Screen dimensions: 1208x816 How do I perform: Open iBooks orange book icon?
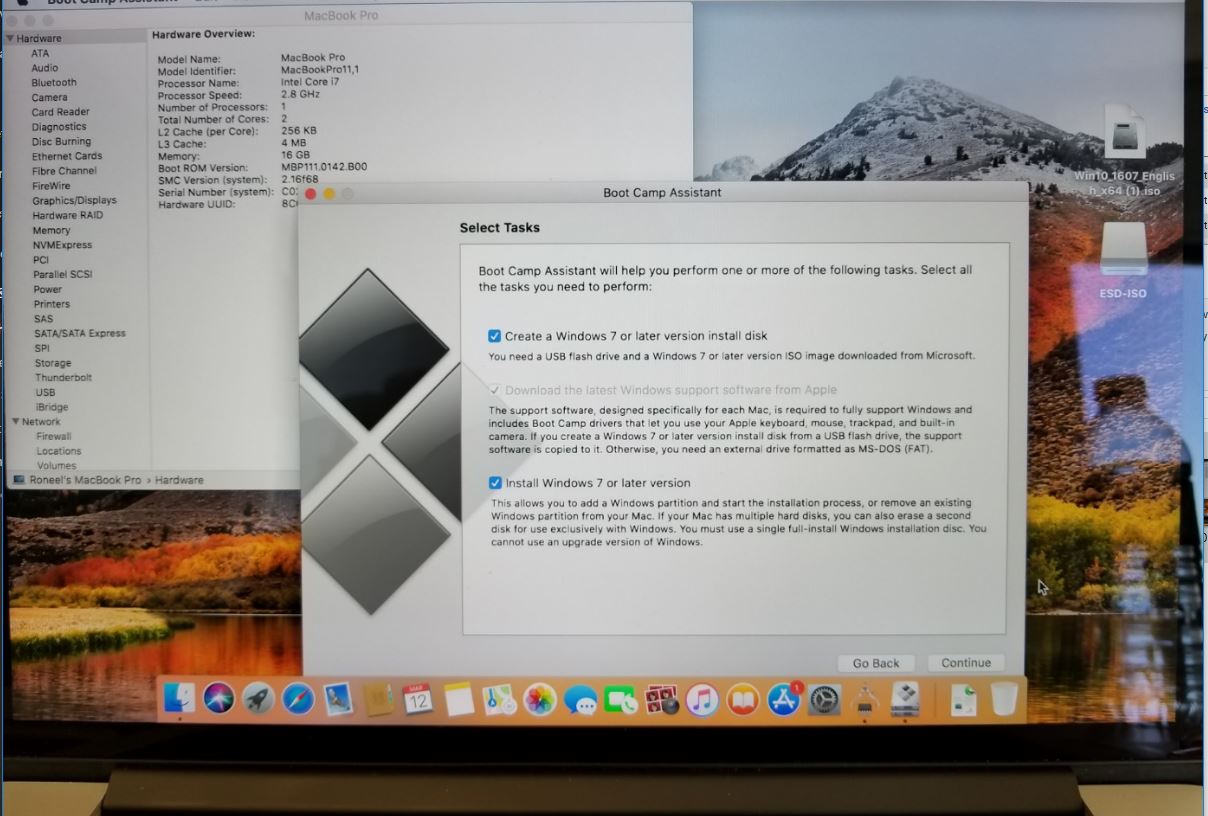coord(742,700)
